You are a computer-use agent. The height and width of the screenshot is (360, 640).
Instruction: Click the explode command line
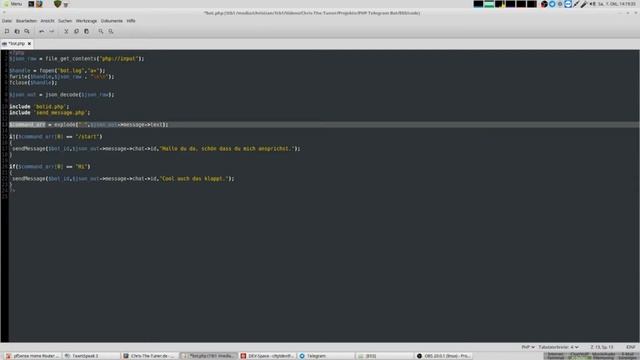pos(89,124)
